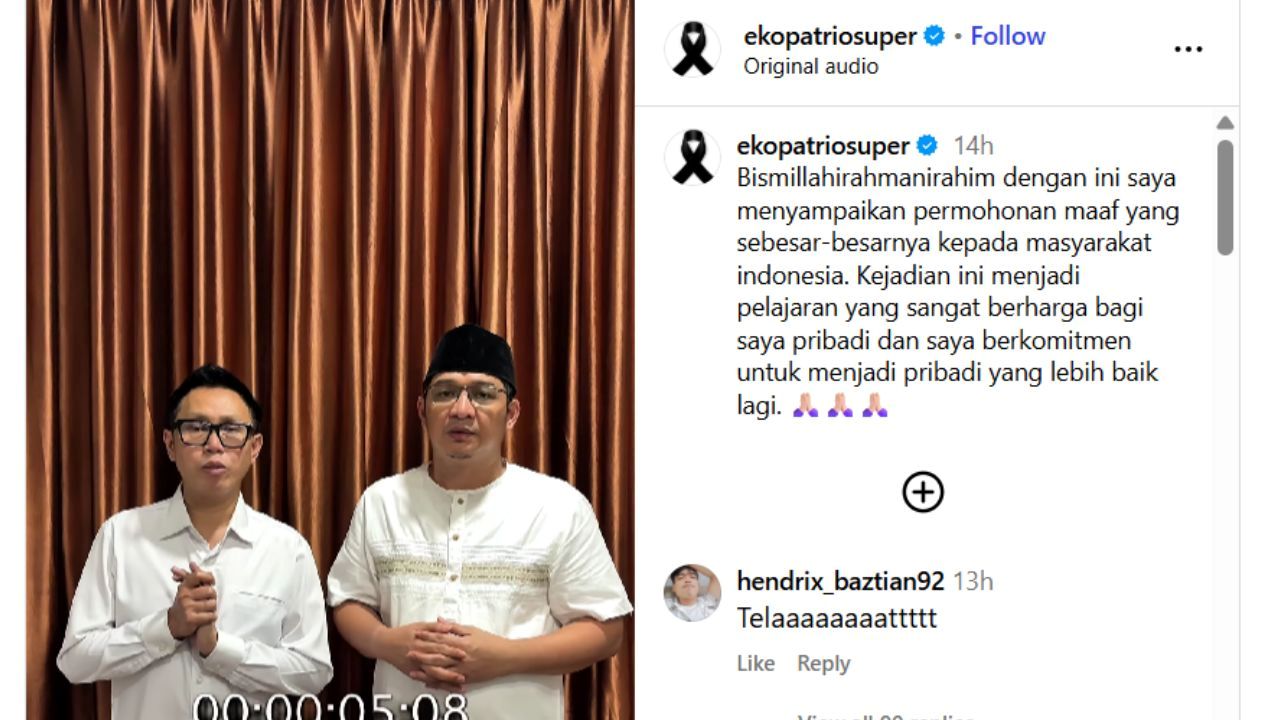Open the three-dot more options menu
Viewport: 1280px width, 720px height.
click(x=1188, y=49)
